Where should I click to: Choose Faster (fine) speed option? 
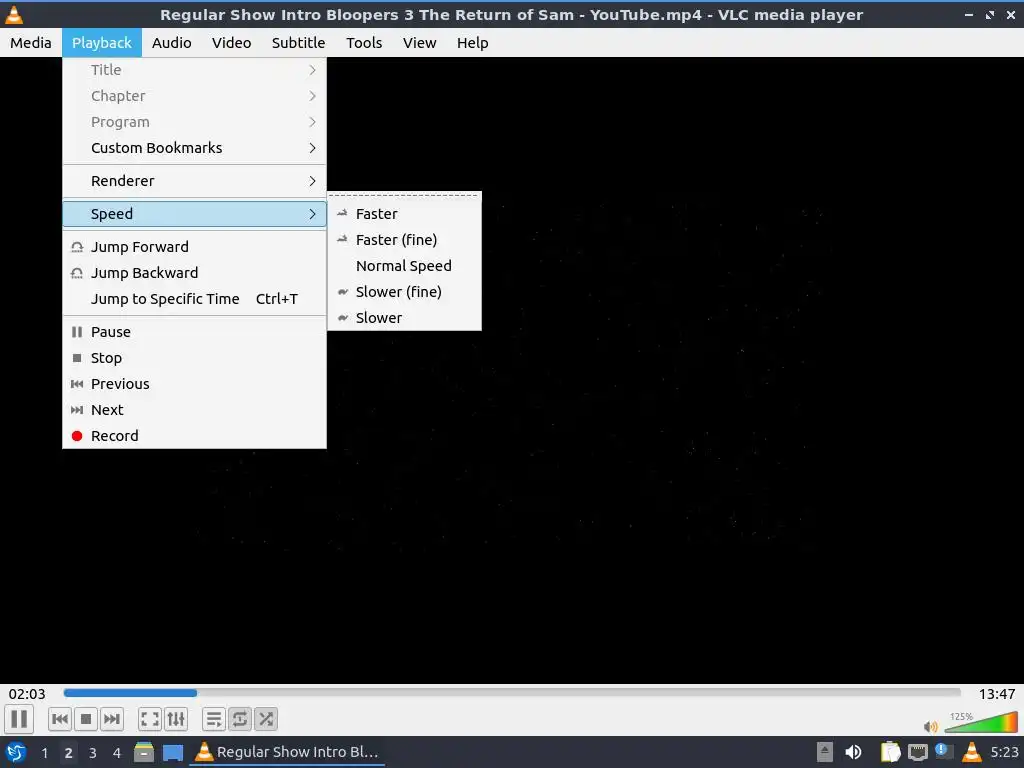pyautogui.click(x=404, y=240)
